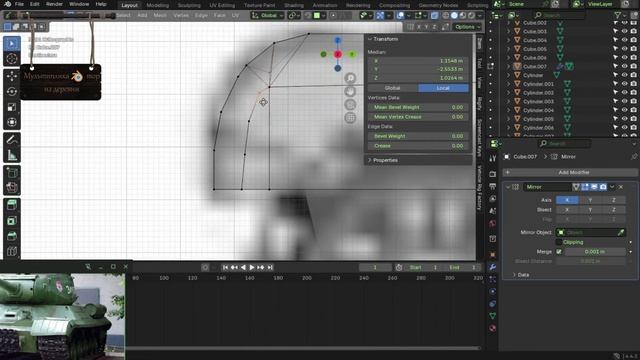The image size is (640, 360).
Task: Toggle the camera view icon in viewport
Action: (x=350, y=104)
